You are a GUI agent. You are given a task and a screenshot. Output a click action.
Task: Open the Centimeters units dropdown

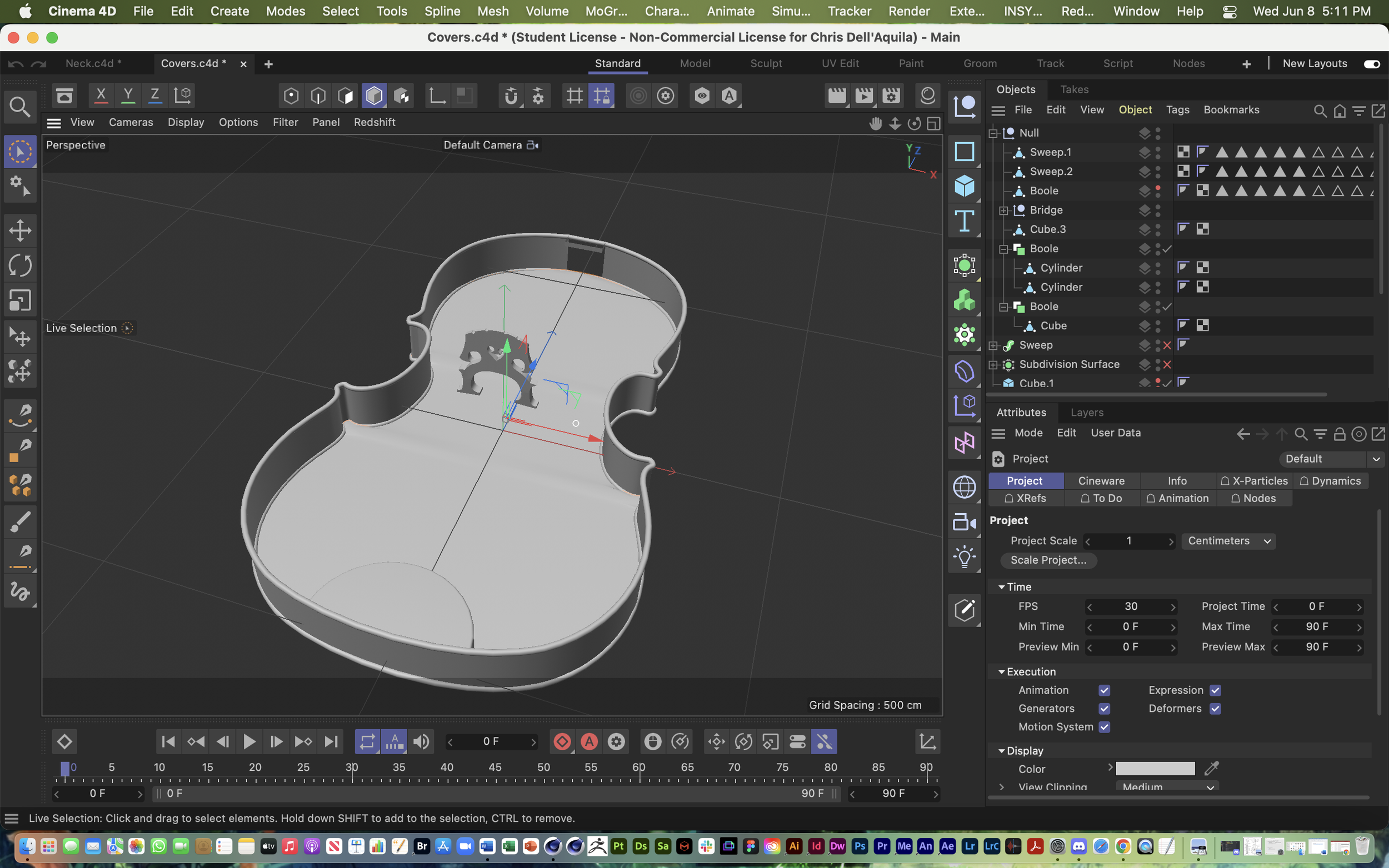coord(1228,540)
